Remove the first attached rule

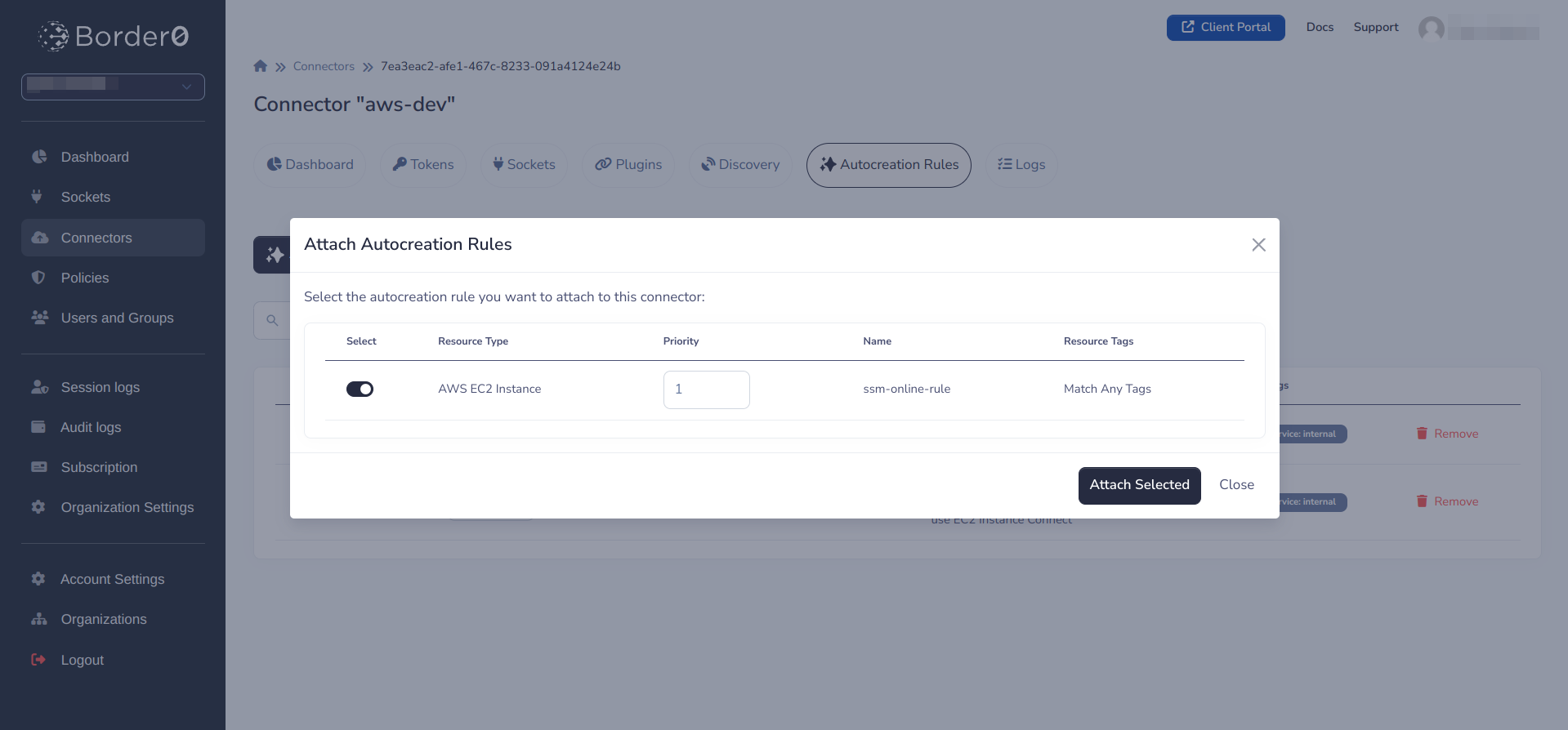[x=1447, y=434]
